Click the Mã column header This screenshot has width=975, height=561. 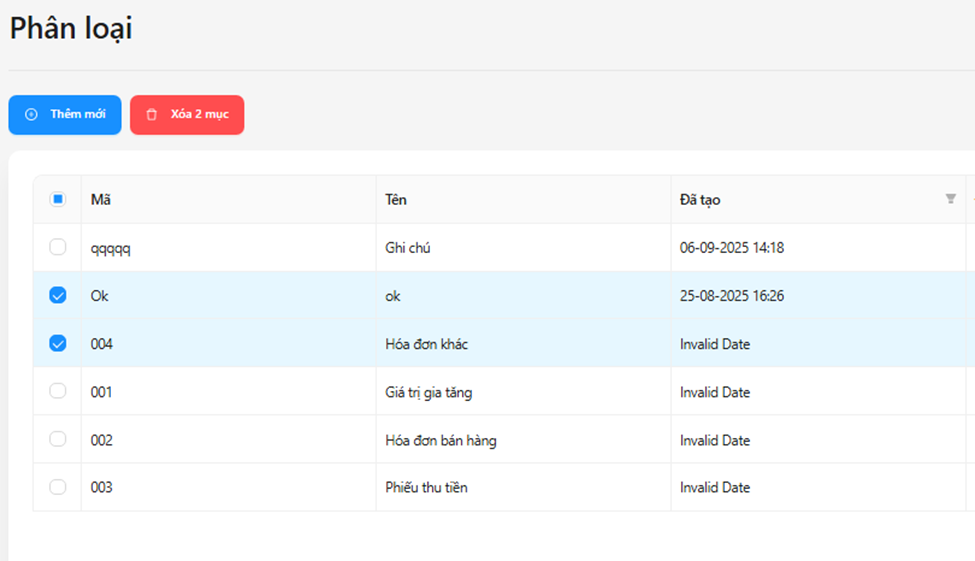101,199
